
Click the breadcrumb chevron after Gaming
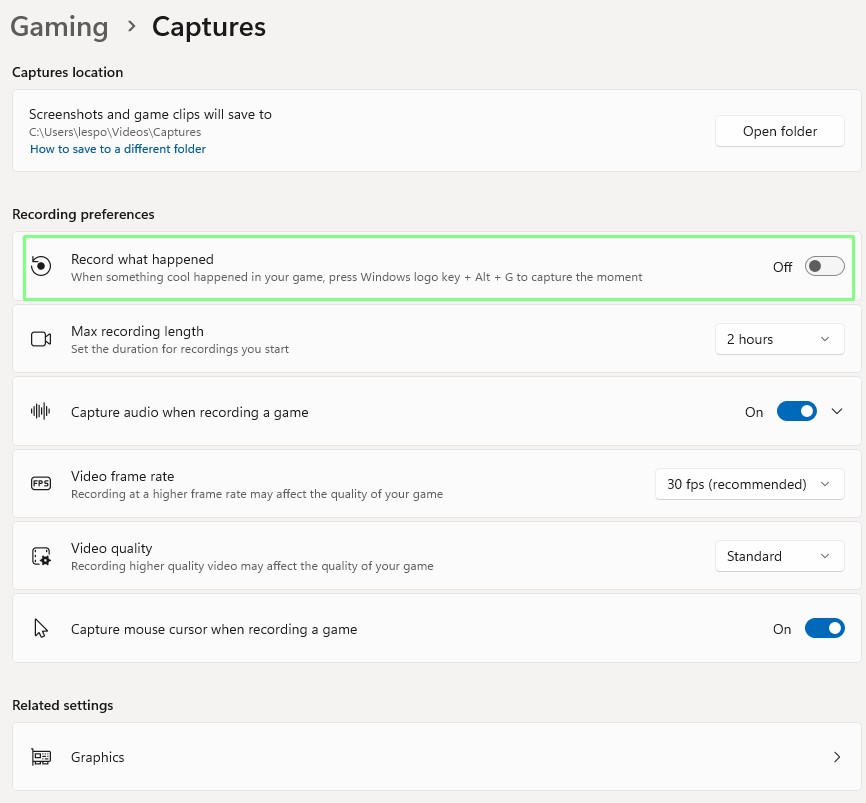click(131, 27)
